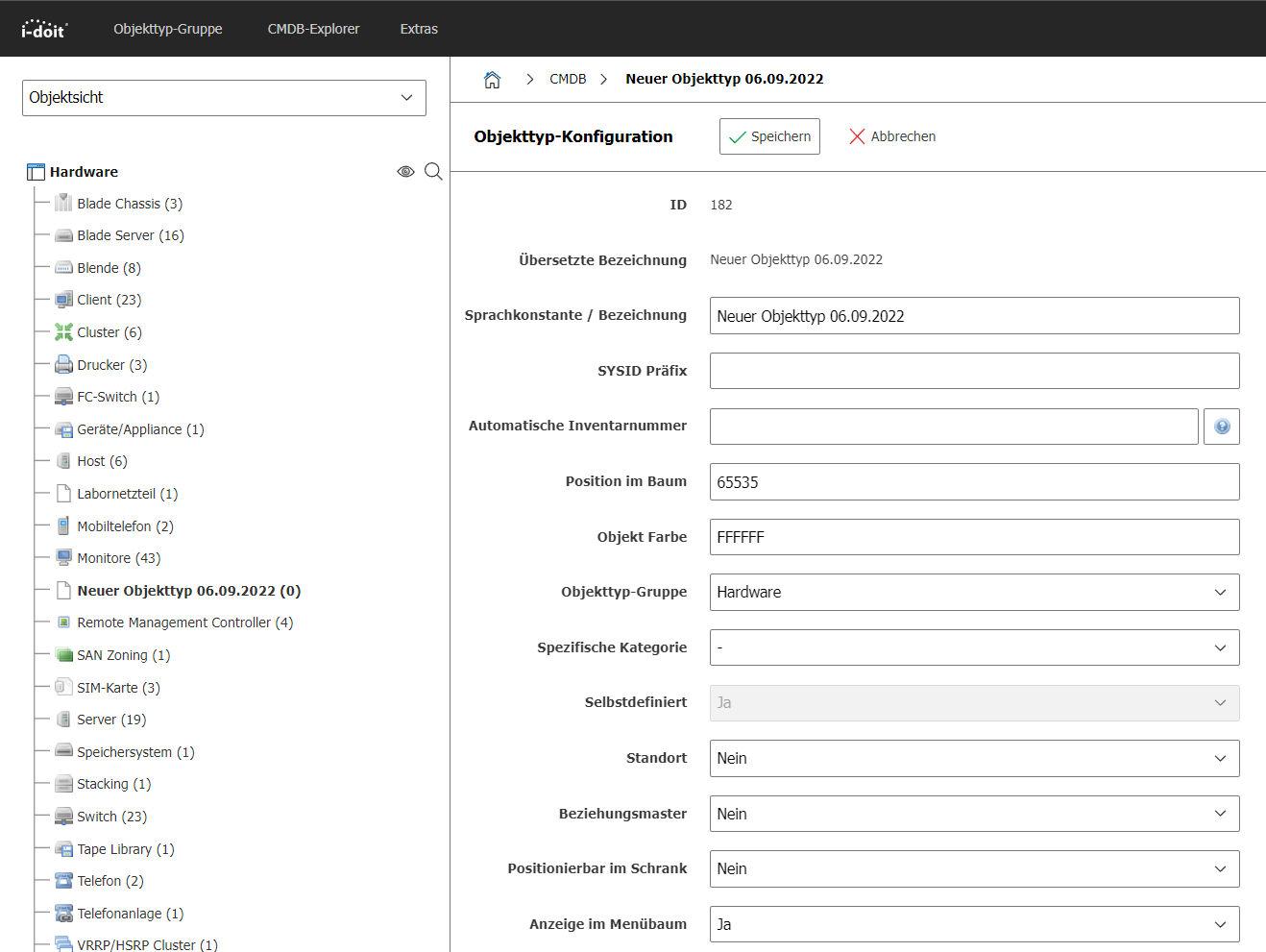Open the Objekttyp-Gruppe dropdown showing Hardware
1266x952 pixels.
pos(974,593)
